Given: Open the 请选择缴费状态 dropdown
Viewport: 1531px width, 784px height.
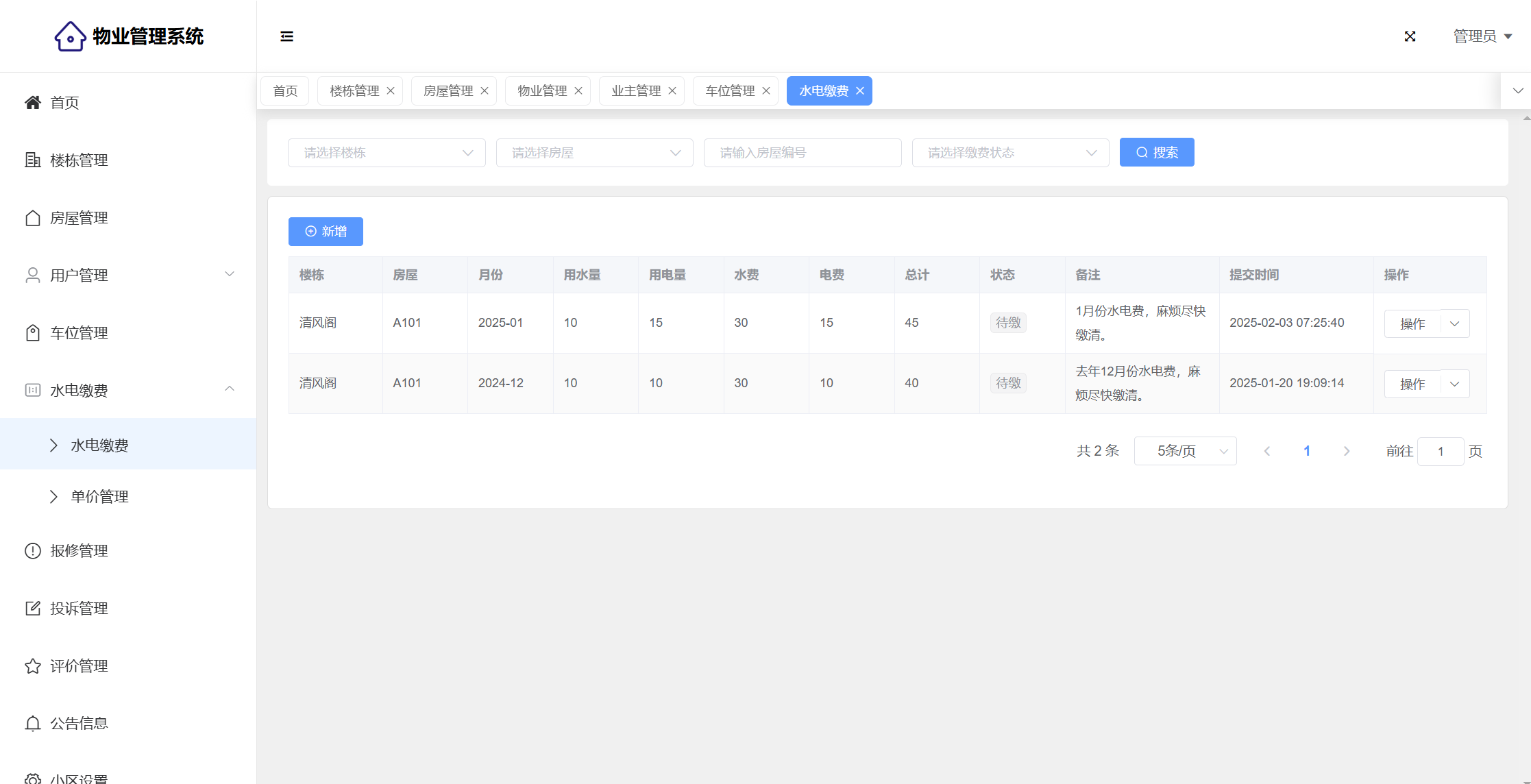Looking at the screenshot, I should pos(1010,153).
